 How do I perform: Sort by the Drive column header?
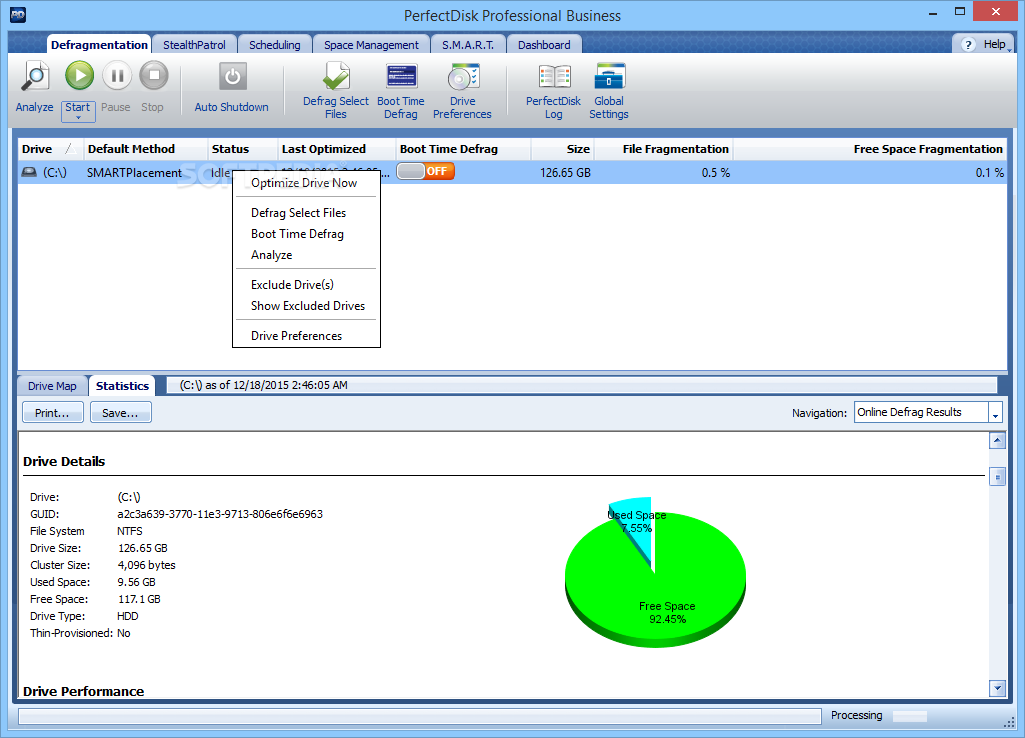(x=49, y=149)
